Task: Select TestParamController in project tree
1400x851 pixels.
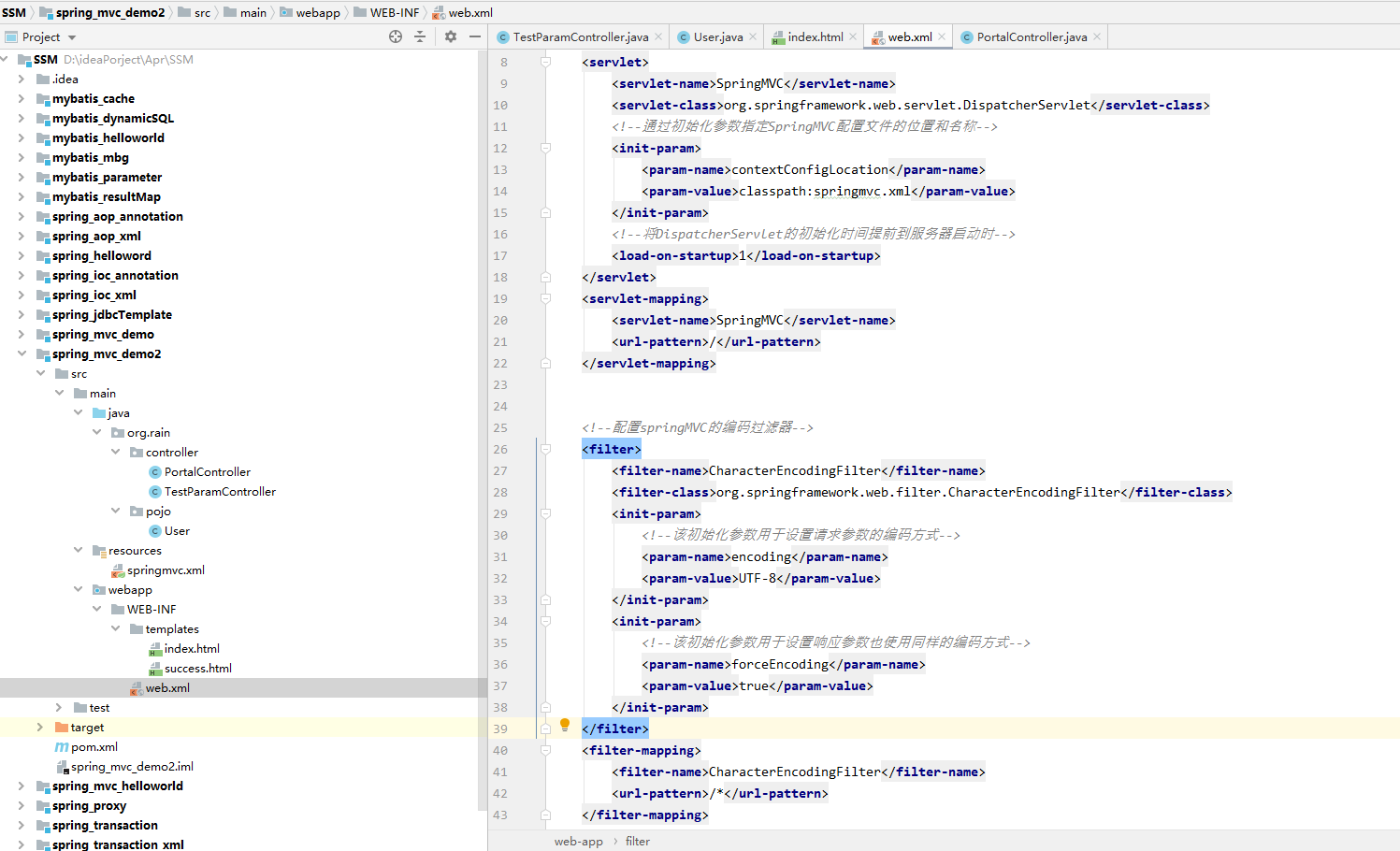Action: 220,491
